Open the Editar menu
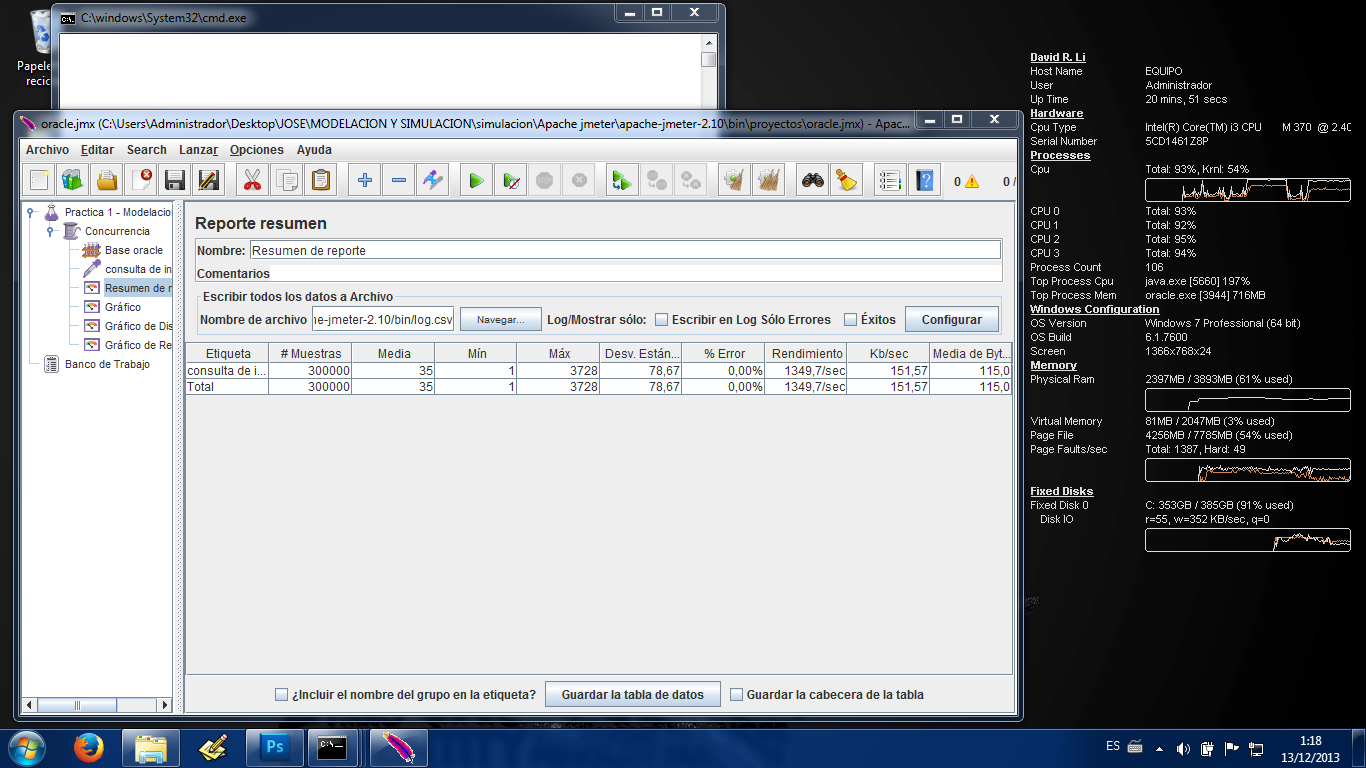The width and height of the screenshot is (1366, 768). (97, 150)
